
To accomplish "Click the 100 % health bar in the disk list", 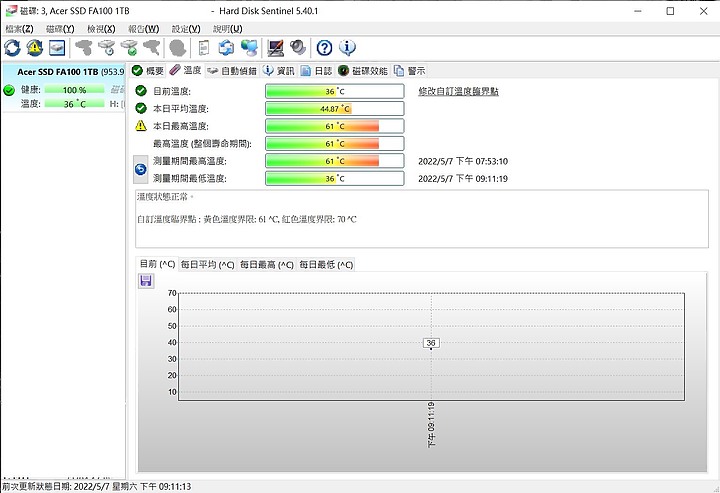I will click(x=74, y=90).
